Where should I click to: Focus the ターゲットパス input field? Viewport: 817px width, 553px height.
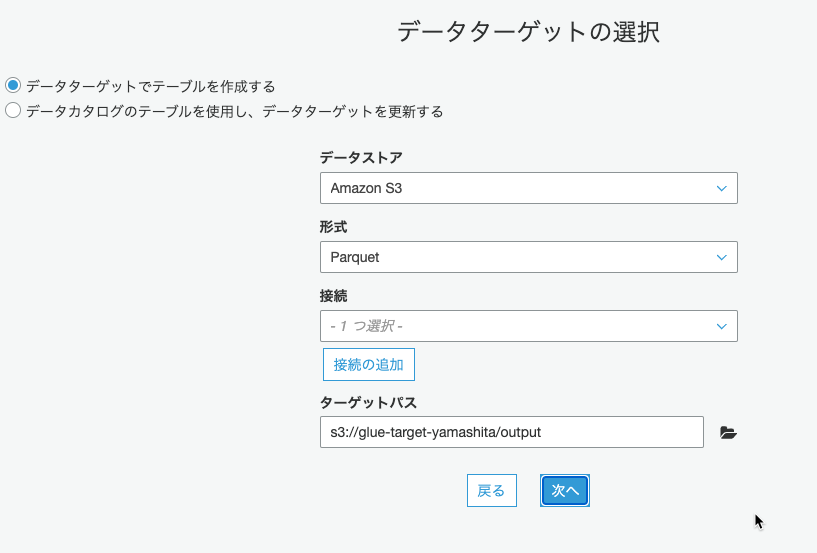pos(512,432)
